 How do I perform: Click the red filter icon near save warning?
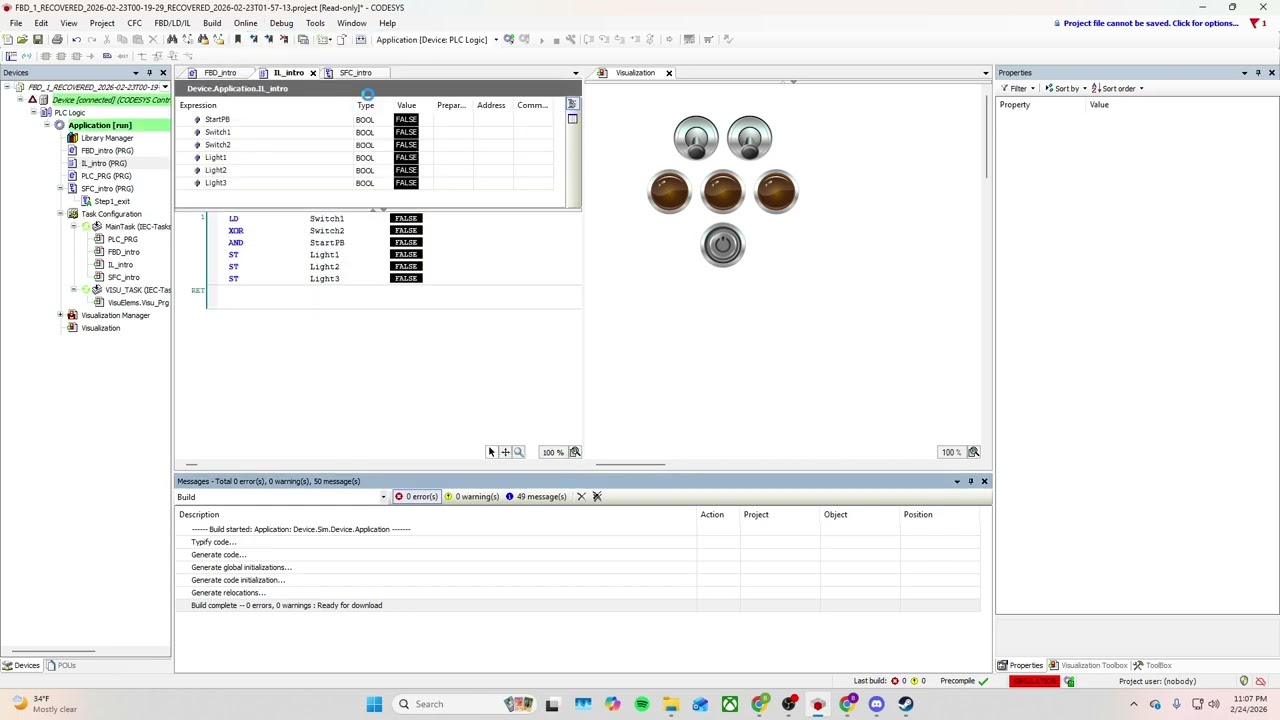tap(1255, 23)
